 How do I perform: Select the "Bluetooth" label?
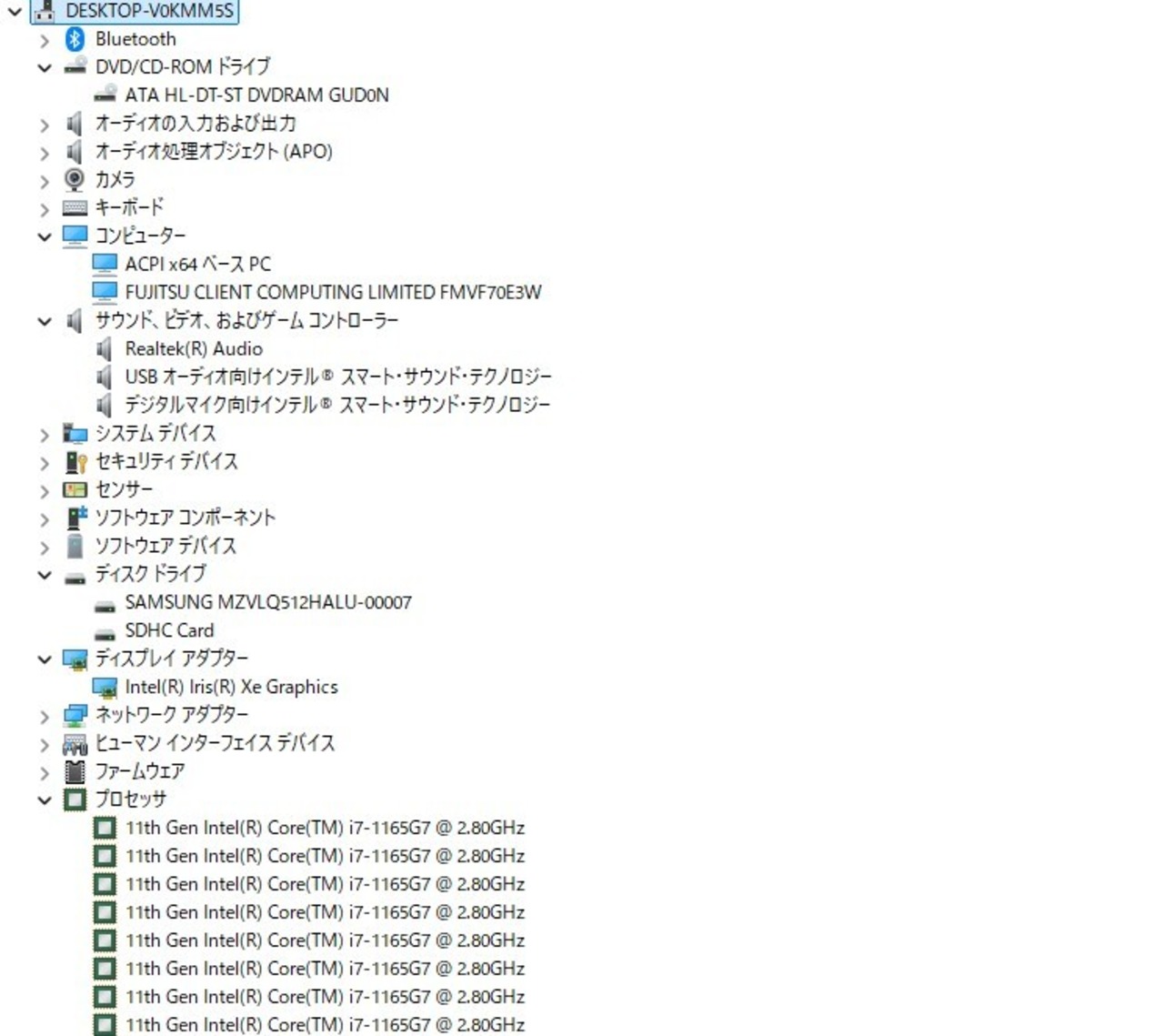[x=135, y=39]
